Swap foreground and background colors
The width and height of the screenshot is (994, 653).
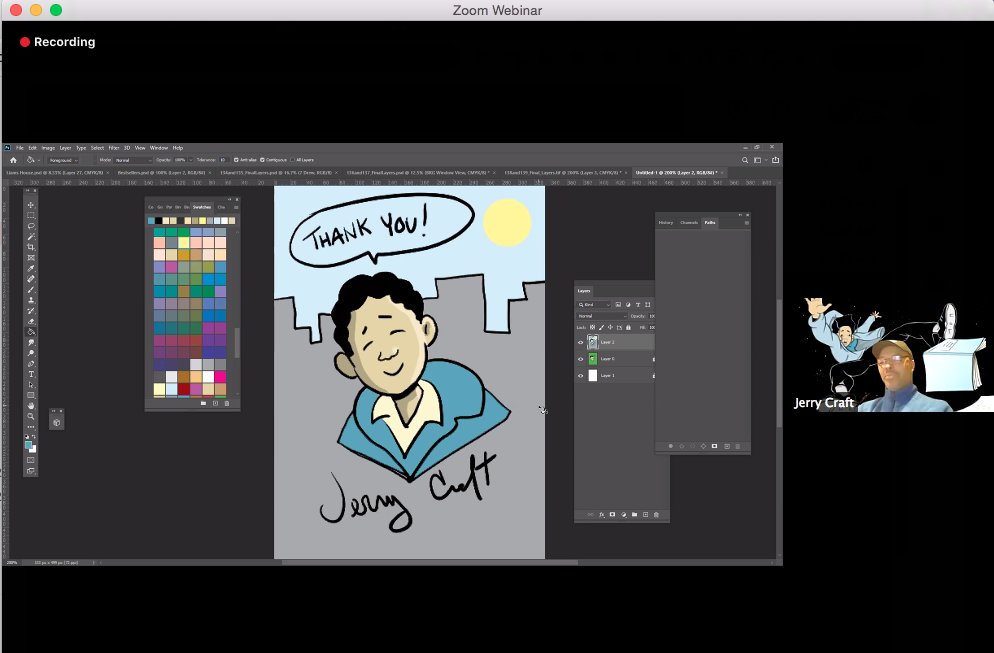pos(34,437)
